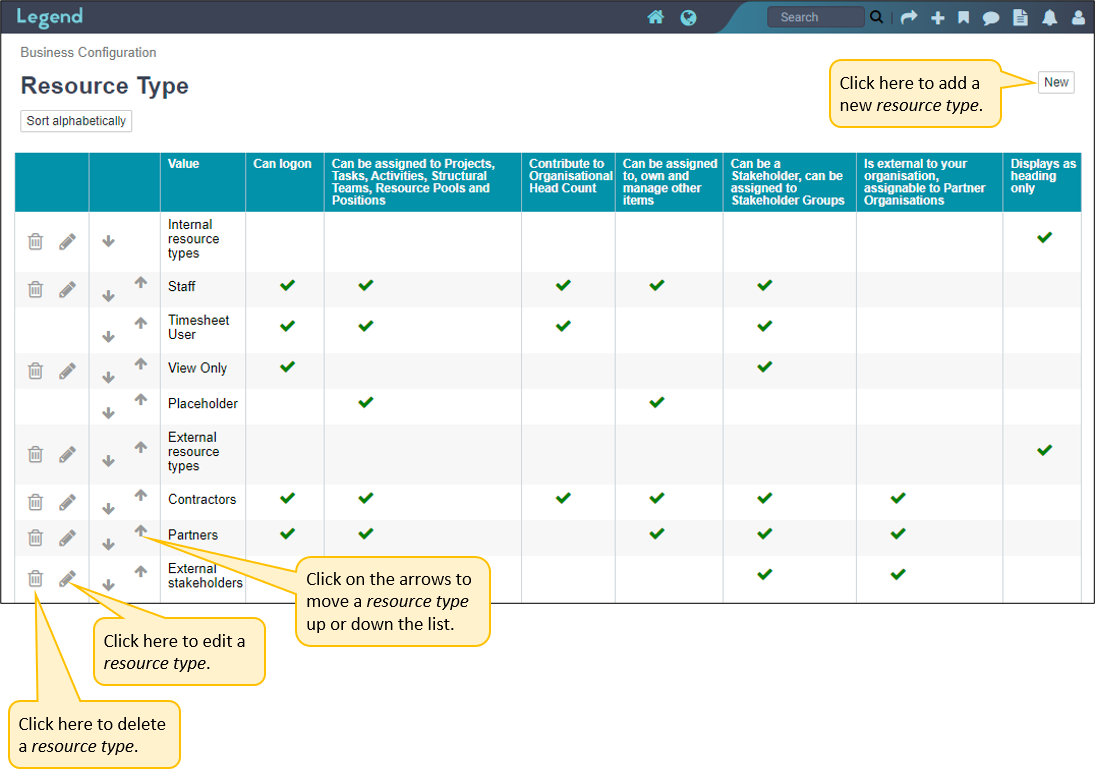Click the Business Configuration breadcrumb text
The width and height of the screenshot is (1095, 769).
pyautogui.click(x=88, y=52)
